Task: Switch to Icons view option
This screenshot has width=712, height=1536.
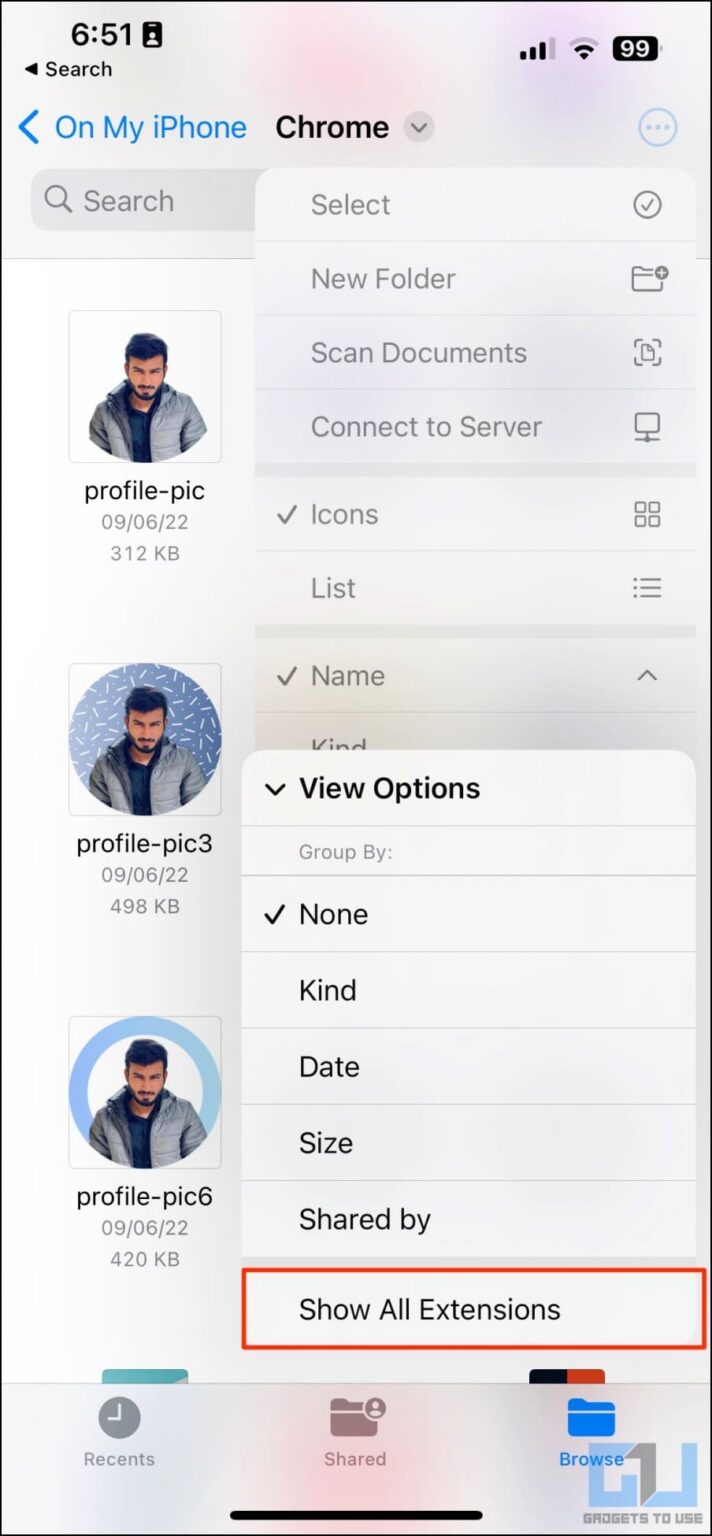Action: (475, 514)
